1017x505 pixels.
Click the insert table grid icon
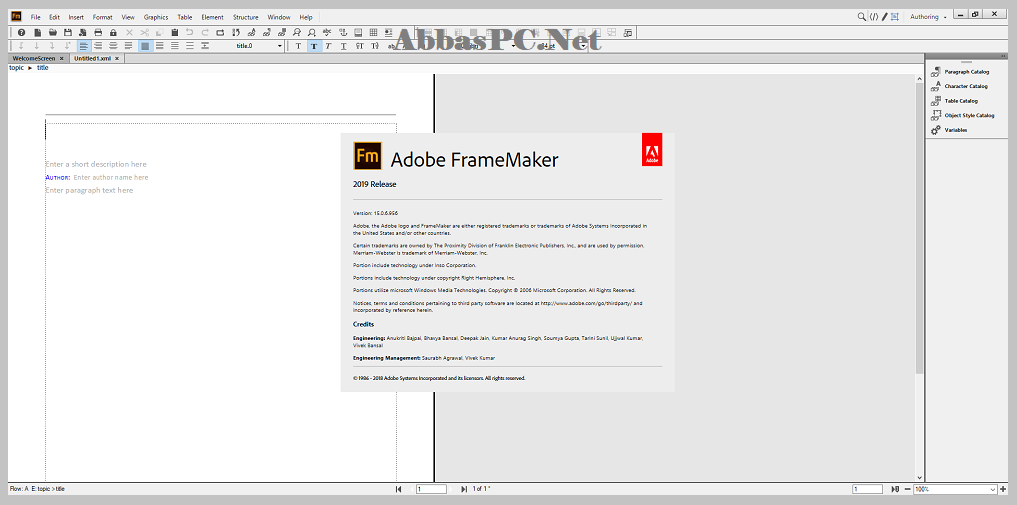coord(373,32)
